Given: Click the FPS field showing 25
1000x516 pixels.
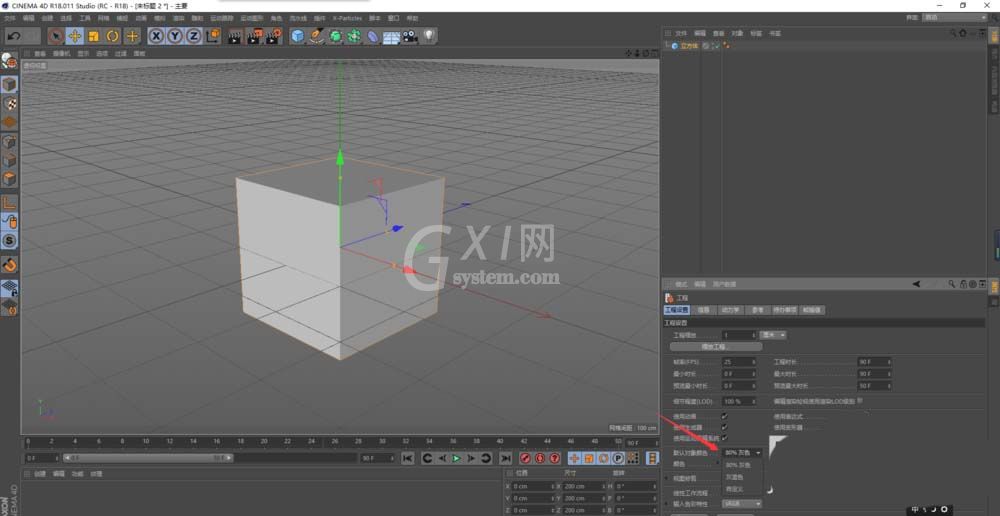Looking at the screenshot, I should coord(739,362).
